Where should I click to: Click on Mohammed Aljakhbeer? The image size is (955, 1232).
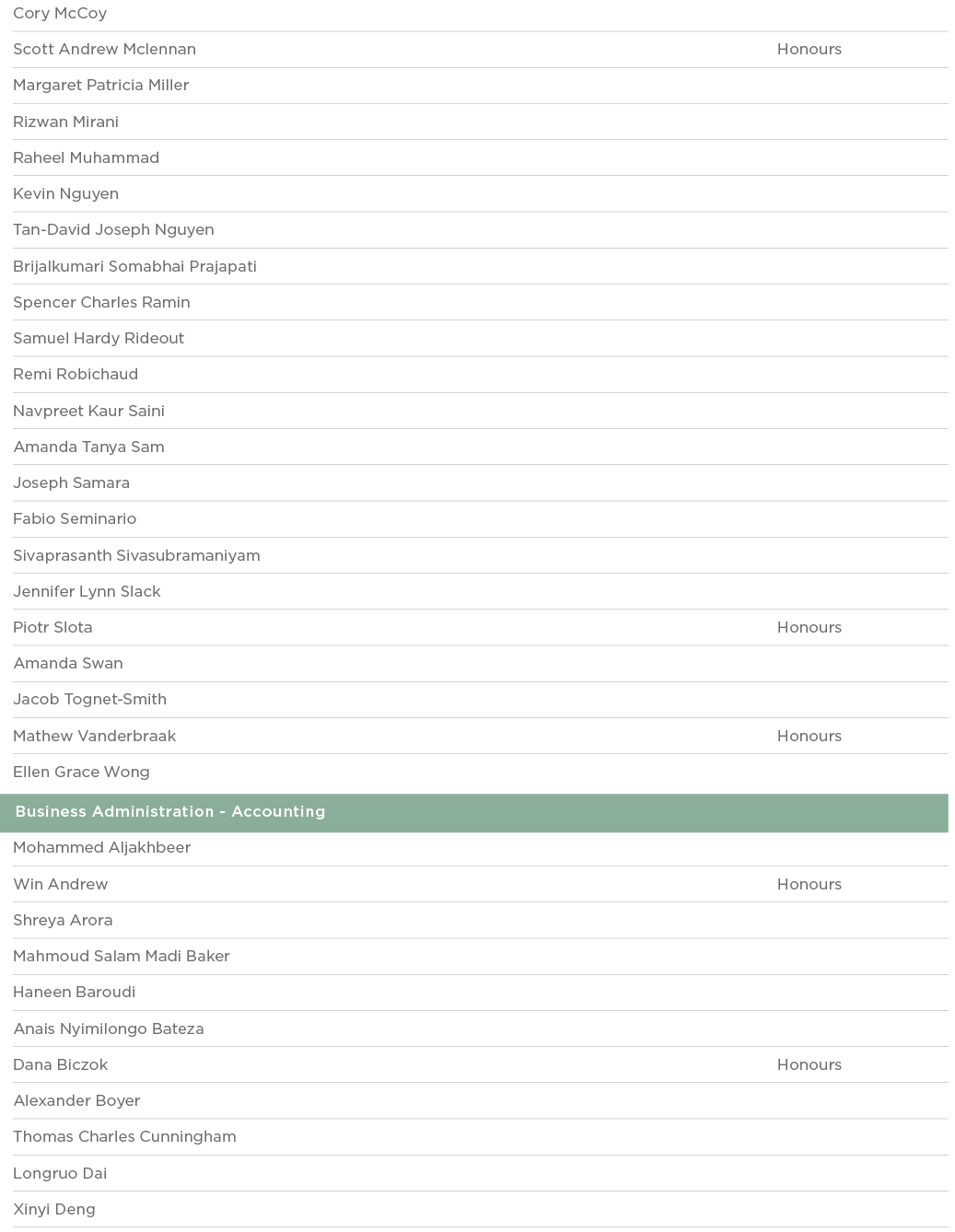pos(102,848)
